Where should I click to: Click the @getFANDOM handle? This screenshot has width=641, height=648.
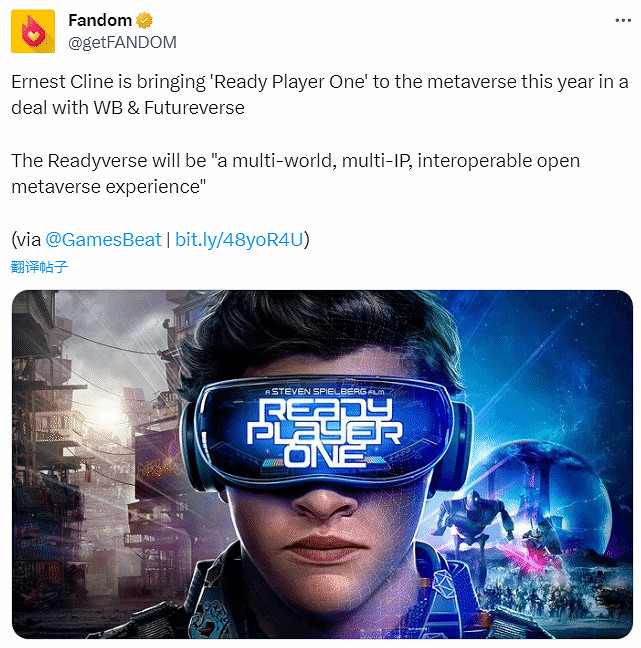click(122, 41)
